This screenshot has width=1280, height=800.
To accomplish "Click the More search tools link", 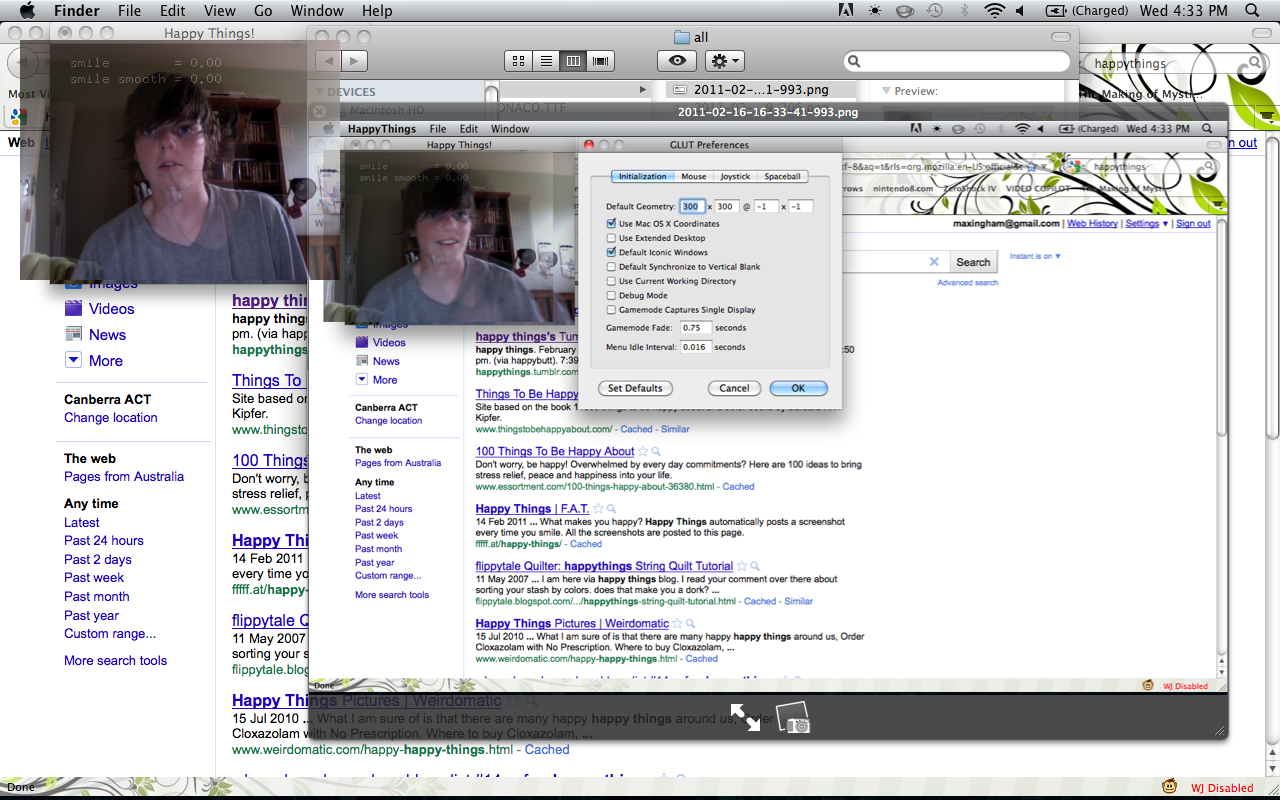I will pyautogui.click(x=115, y=660).
